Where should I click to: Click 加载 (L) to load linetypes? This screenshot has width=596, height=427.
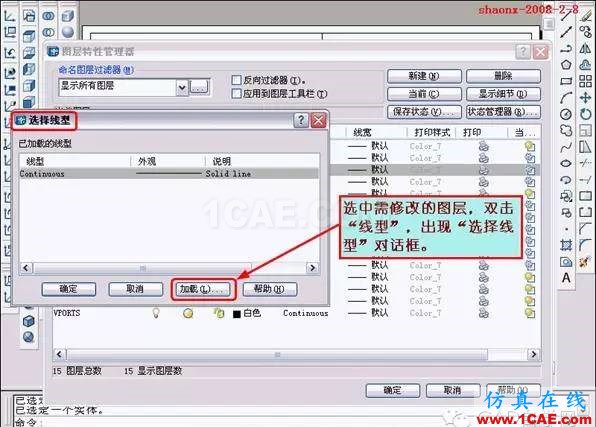click(x=202, y=289)
